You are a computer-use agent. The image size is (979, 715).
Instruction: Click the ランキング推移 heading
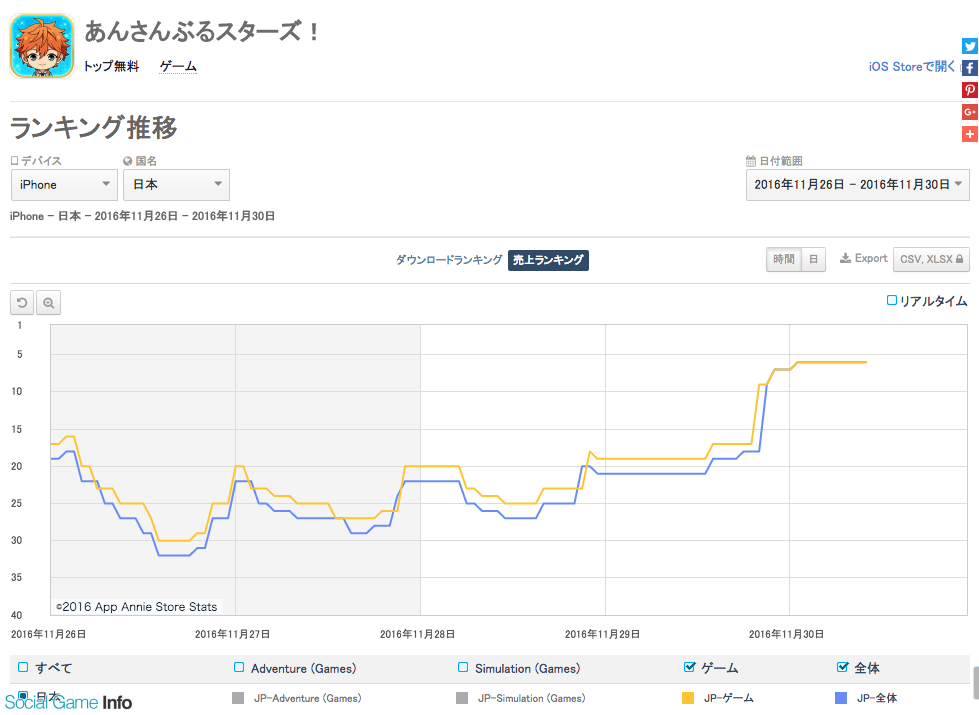pos(94,127)
